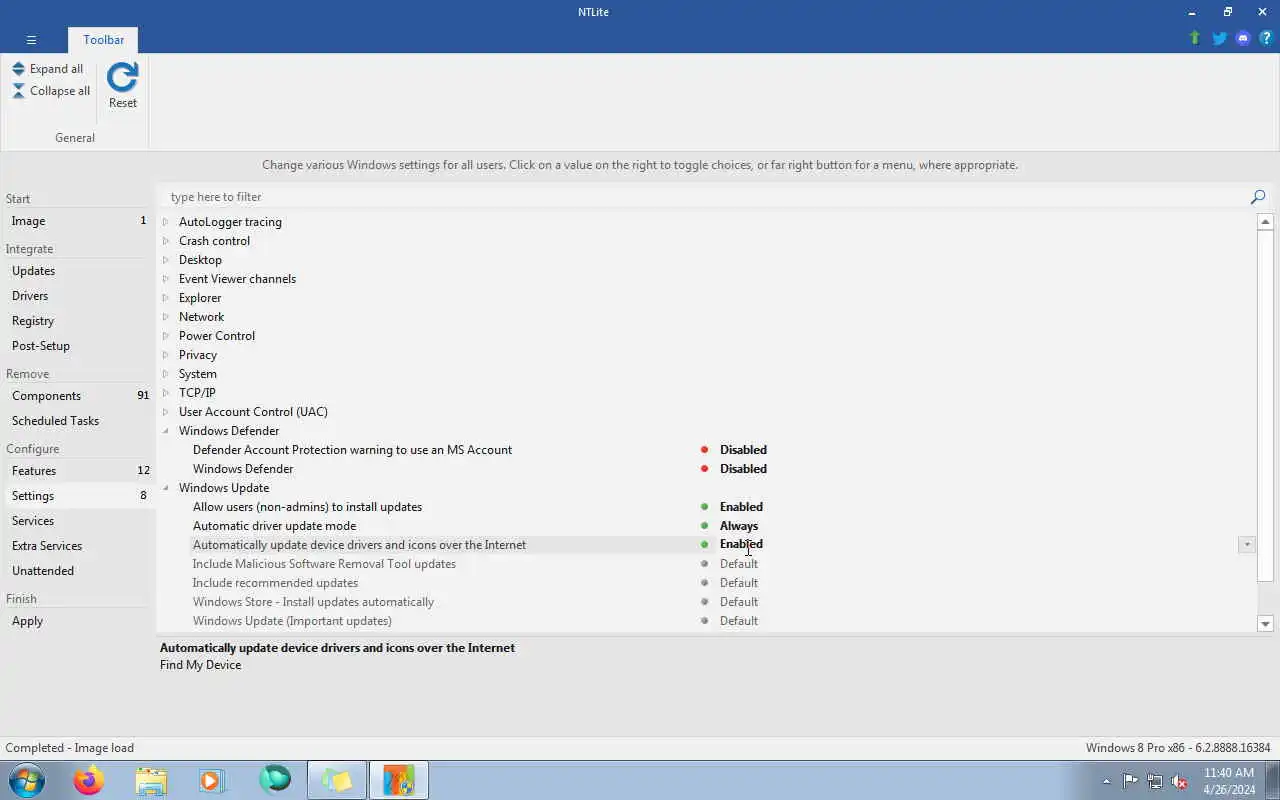Image resolution: width=1280 pixels, height=800 pixels.
Task: Expand the Event Viewer channels node
Action: [x=166, y=279]
